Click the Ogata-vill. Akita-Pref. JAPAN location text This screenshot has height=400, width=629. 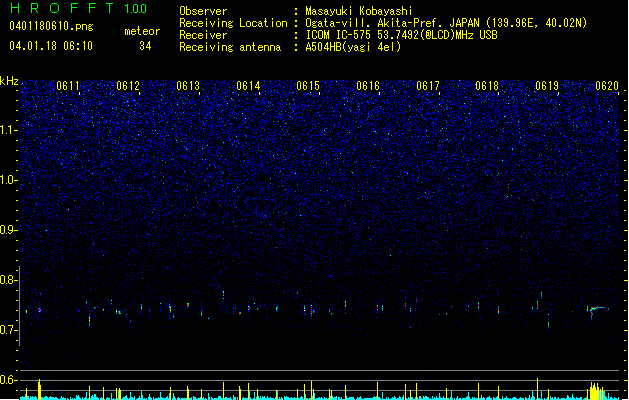[x=446, y=23]
